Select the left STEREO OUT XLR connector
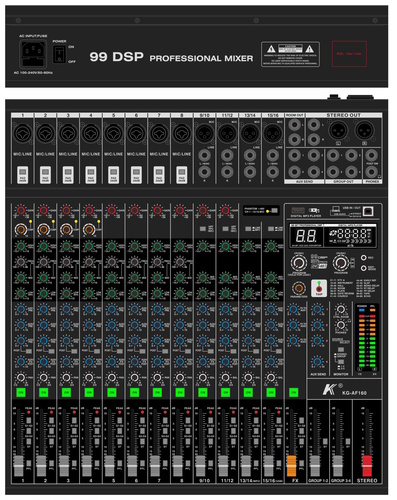The height and width of the screenshot is (500, 397). tap(338, 130)
